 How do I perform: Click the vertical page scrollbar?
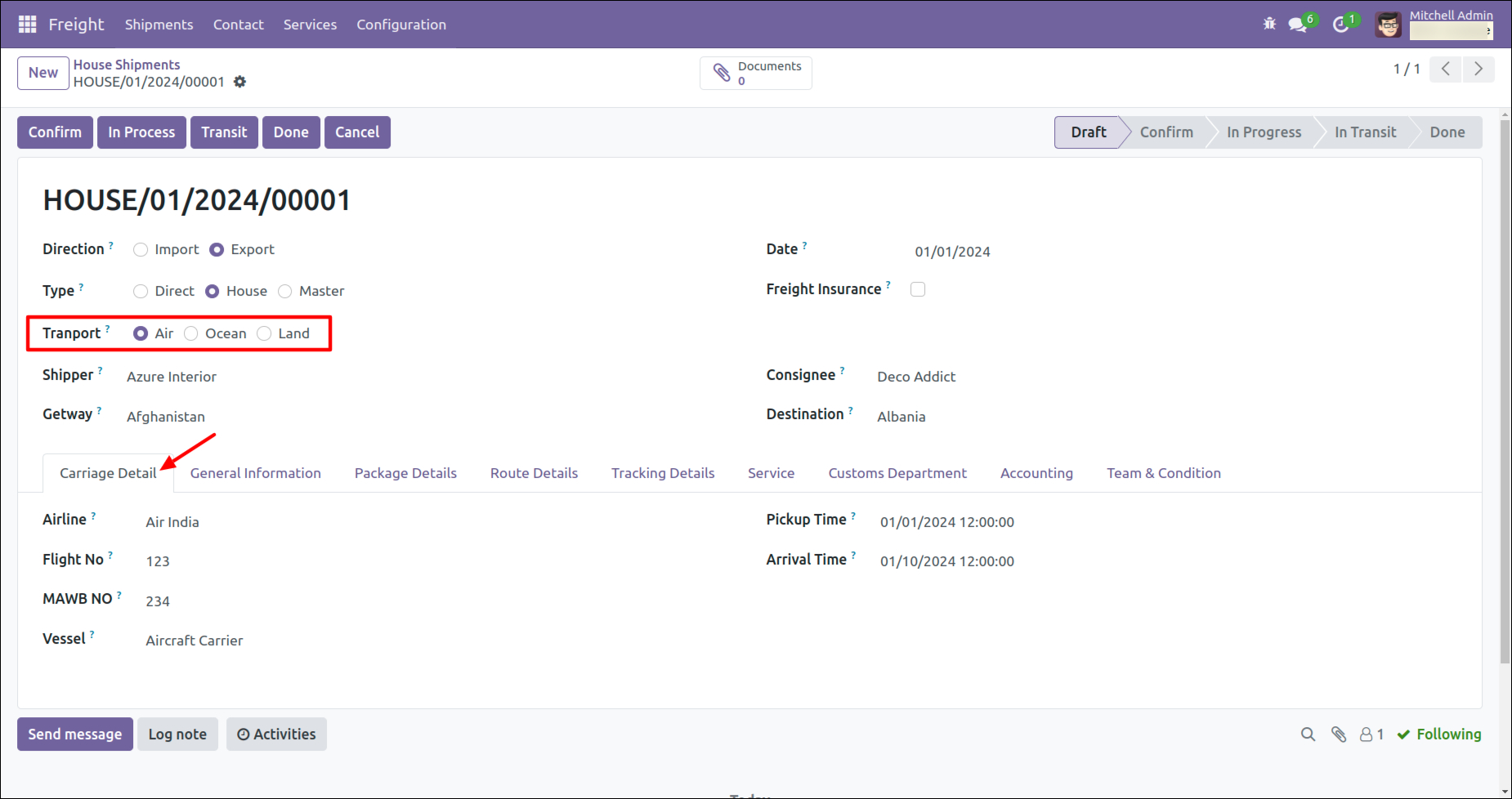[x=1505, y=392]
